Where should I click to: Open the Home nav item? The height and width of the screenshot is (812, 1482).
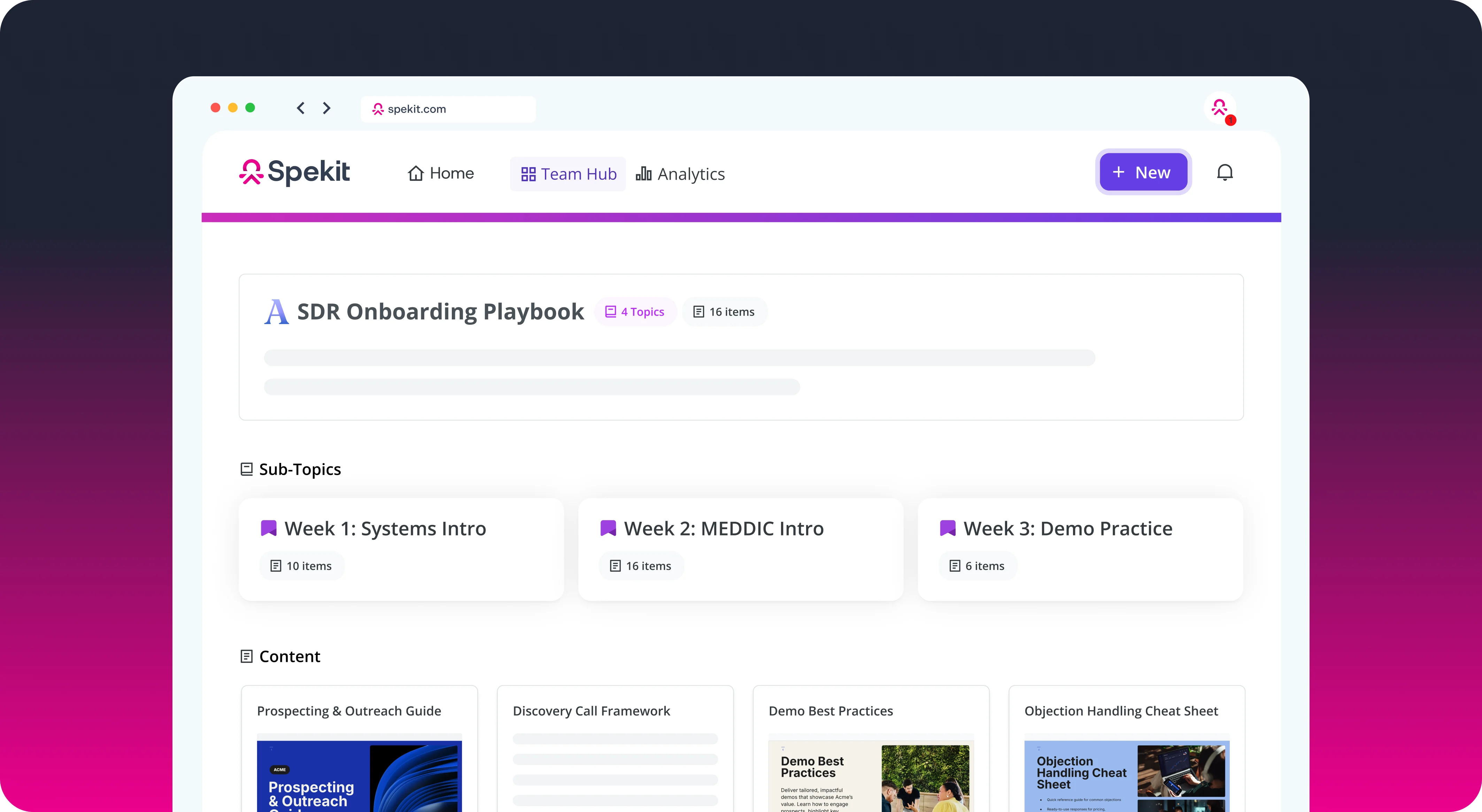coord(441,173)
